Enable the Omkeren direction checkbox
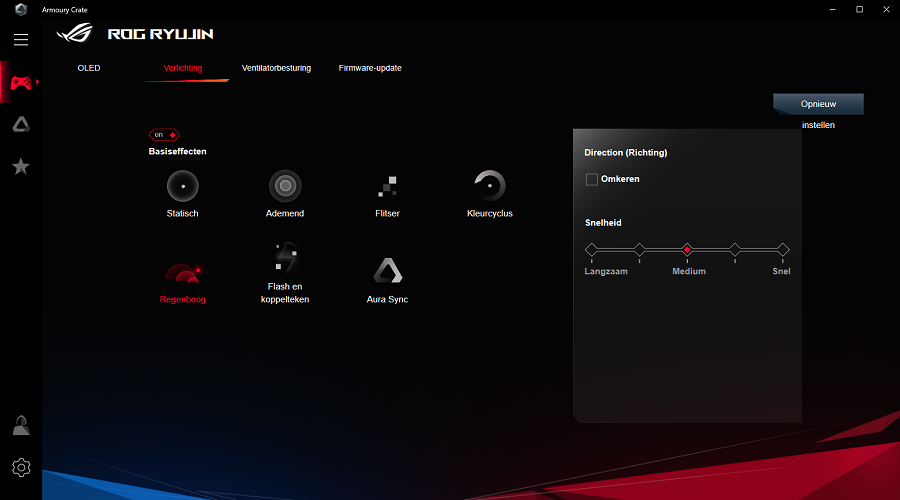The height and width of the screenshot is (500, 900). tap(592, 180)
